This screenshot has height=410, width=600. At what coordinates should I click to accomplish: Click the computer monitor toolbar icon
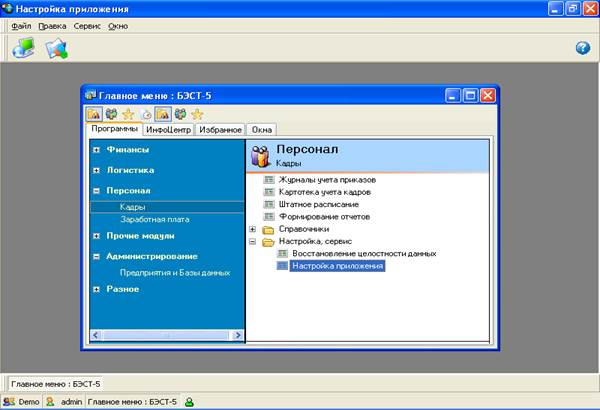pyautogui.click(x=22, y=48)
